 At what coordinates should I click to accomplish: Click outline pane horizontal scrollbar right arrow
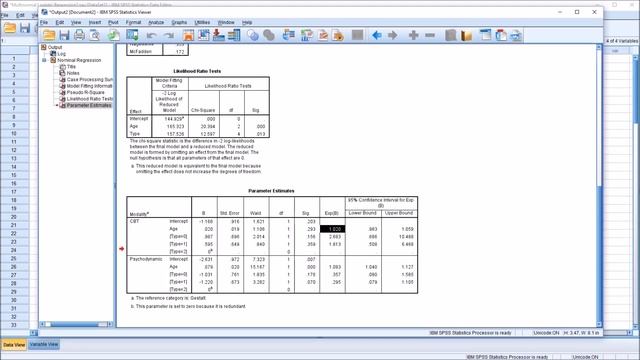[109, 324]
